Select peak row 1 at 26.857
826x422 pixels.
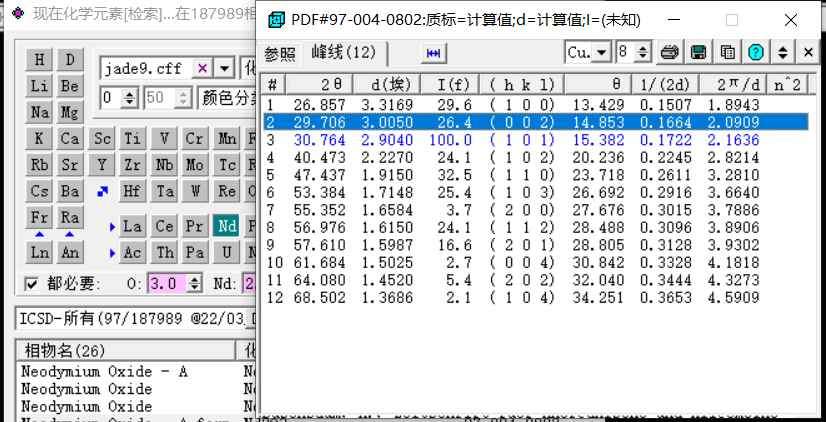click(535, 105)
